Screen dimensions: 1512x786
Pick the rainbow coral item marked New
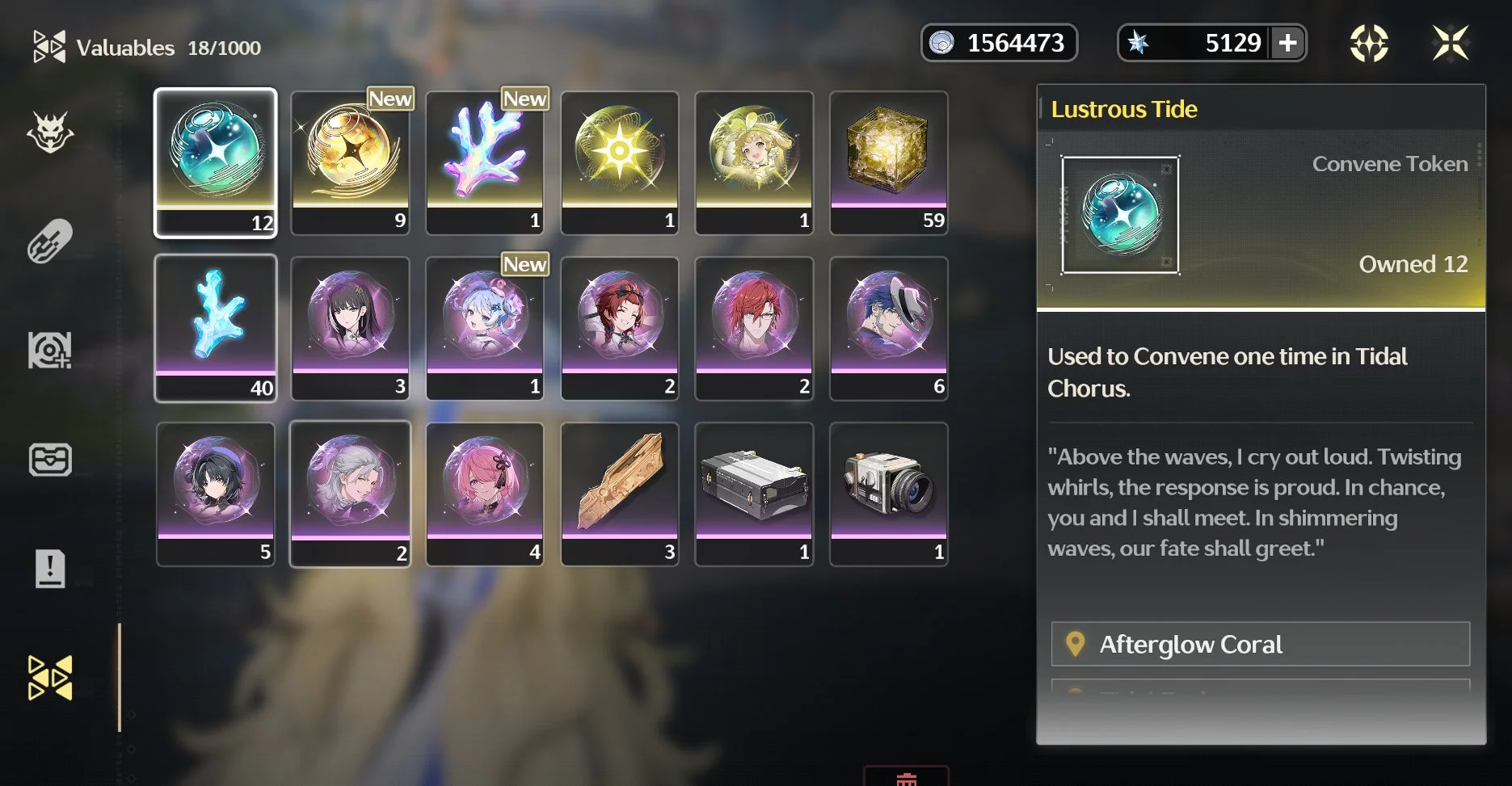click(x=485, y=162)
